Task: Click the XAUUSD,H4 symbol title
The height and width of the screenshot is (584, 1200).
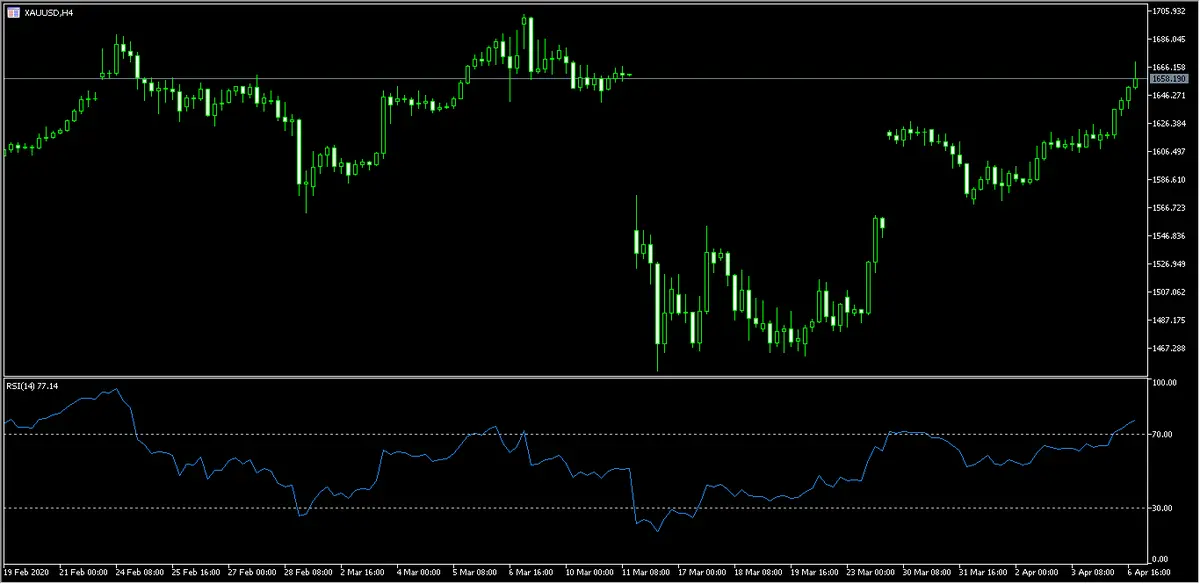Action: [48, 12]
